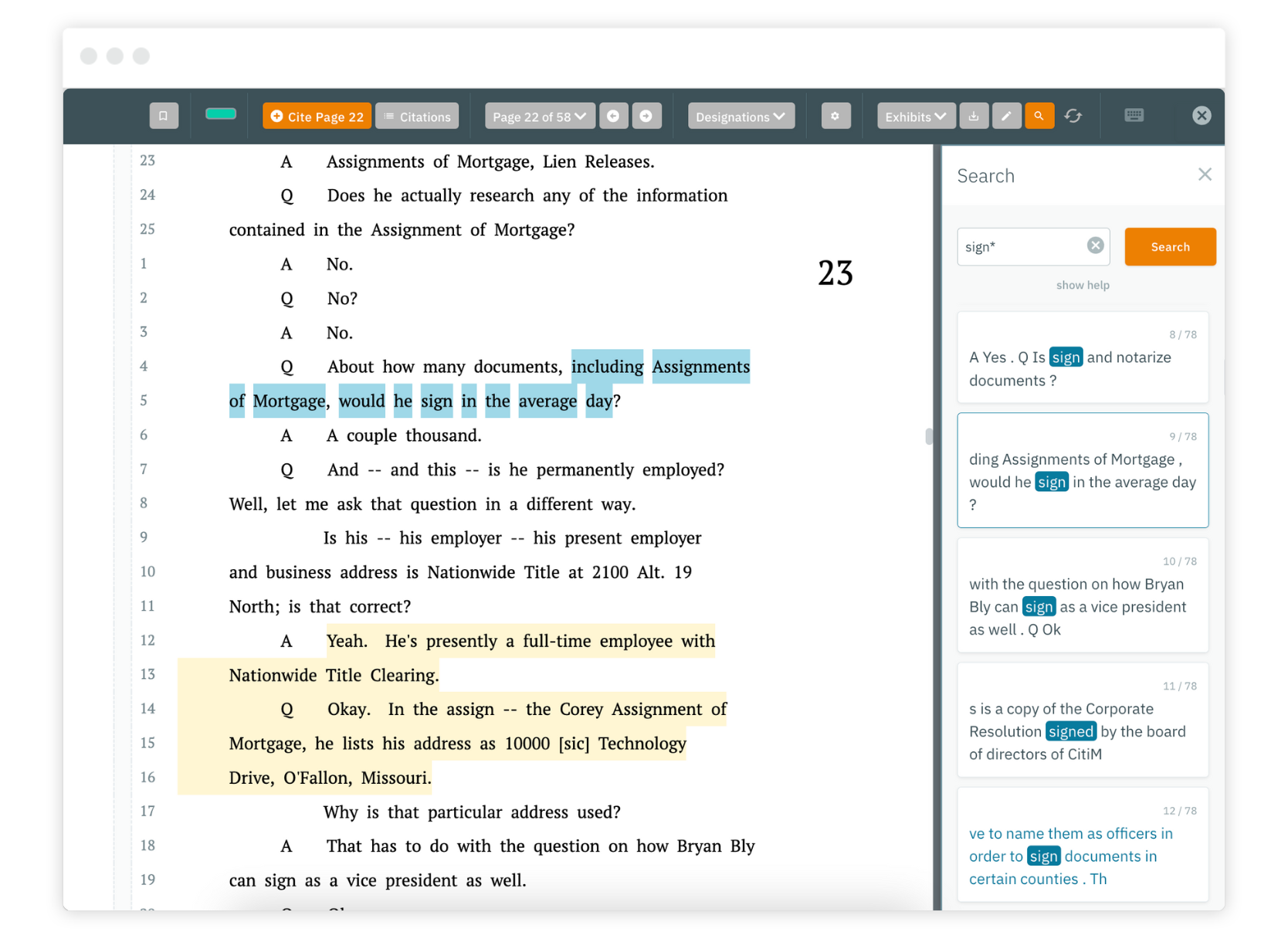Open the Page 22 of 58 dropdown
This screenshot has width=1288, height=939.
[539, 116]
